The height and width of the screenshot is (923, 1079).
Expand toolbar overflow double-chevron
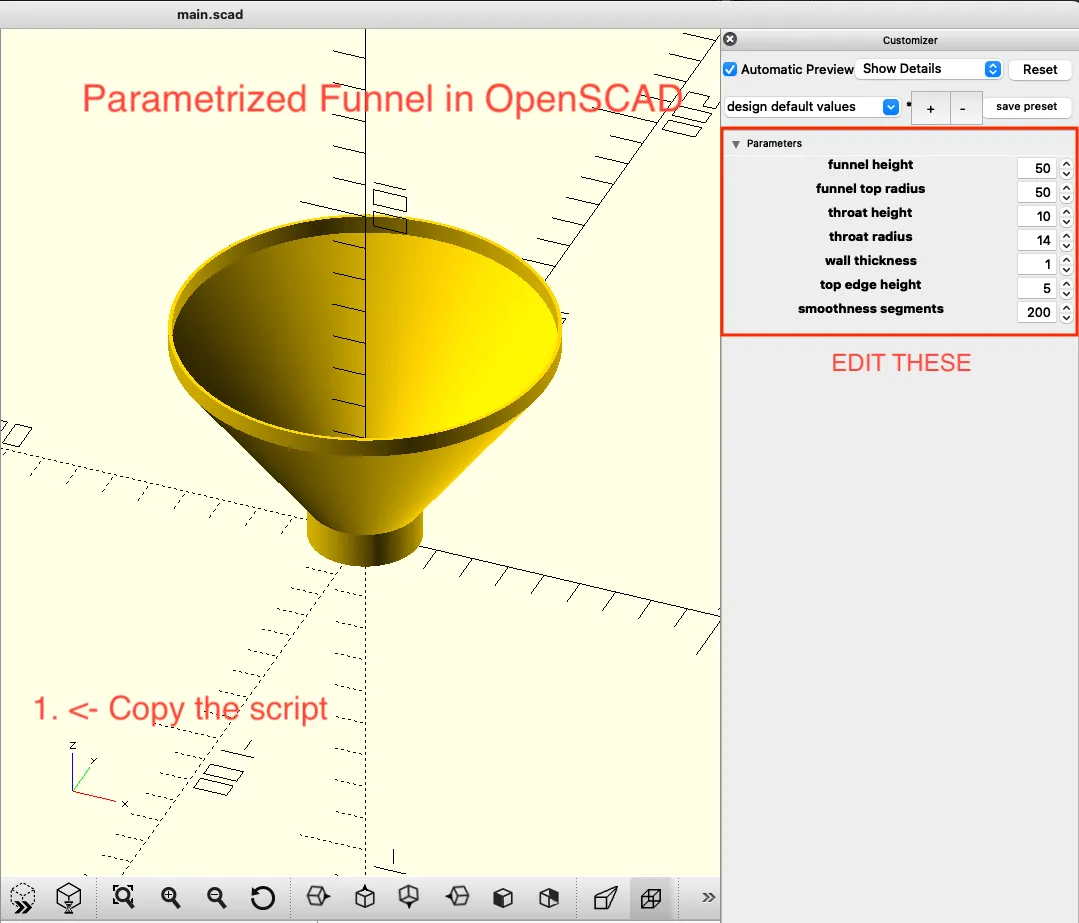click(708, 897)
